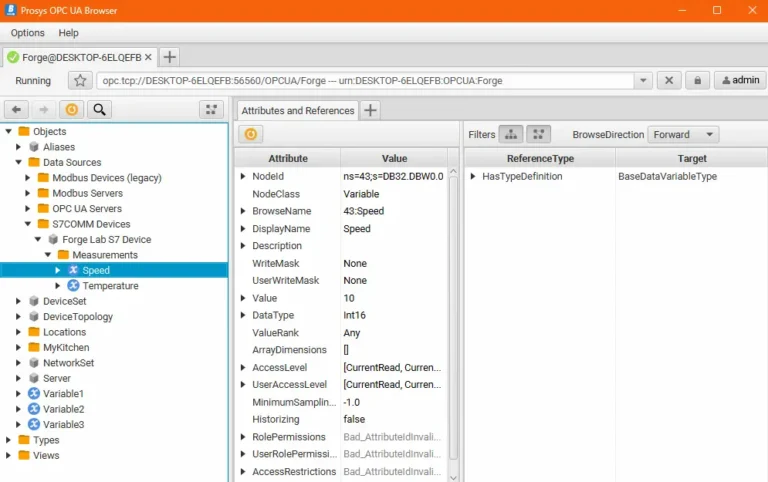Expand the DataType attribute row
Viewport: 768px width, 482px height.
point(243,315)
